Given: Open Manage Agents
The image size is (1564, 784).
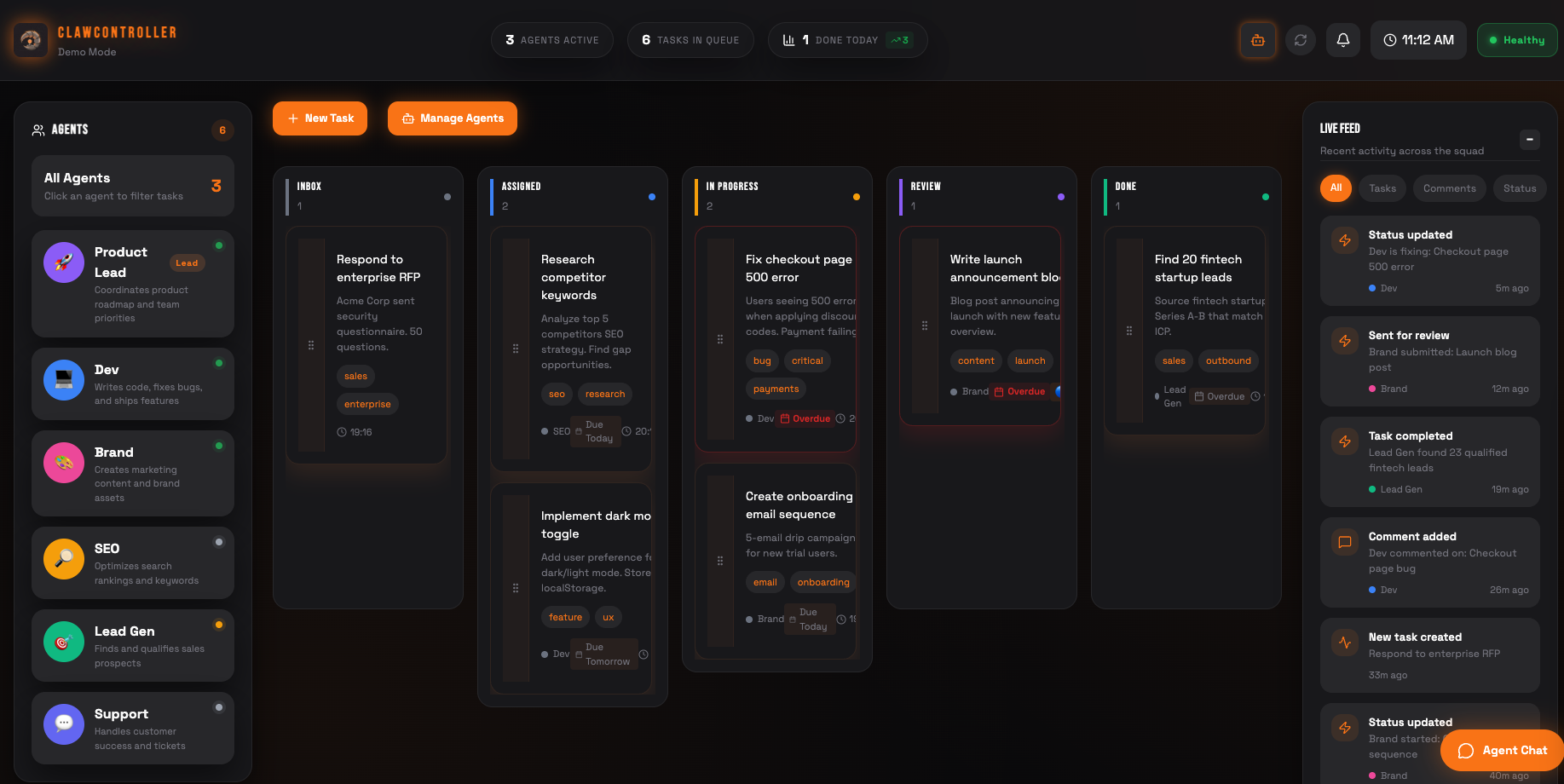Looking at the screenshot, I should 453,118.
